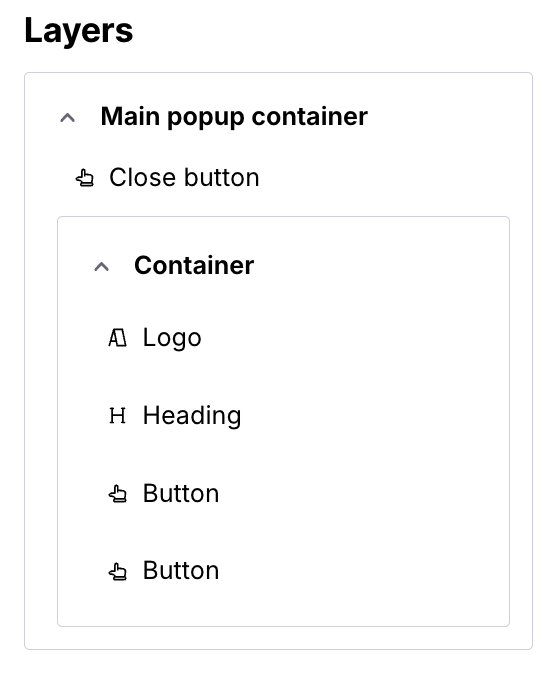Click the first Button layer's hand icon
The width and height of the screenshot is (554, 678).
tap(118, 494)
